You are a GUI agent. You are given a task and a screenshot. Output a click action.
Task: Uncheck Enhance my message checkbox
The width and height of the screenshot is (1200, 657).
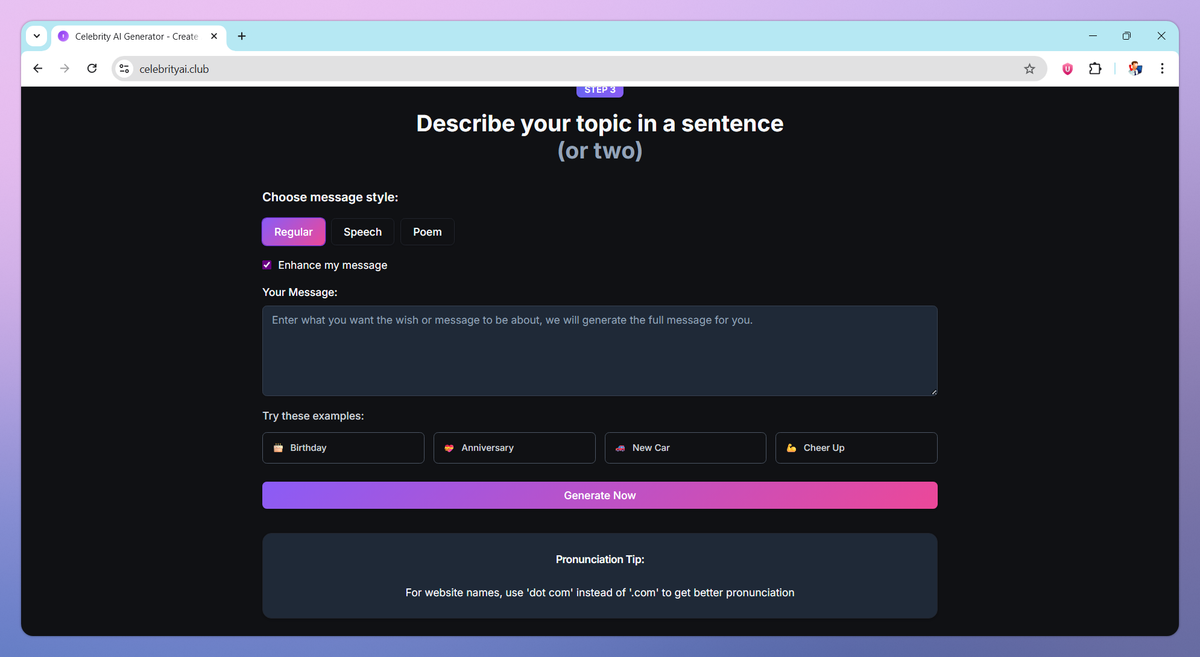coord(267,265)
